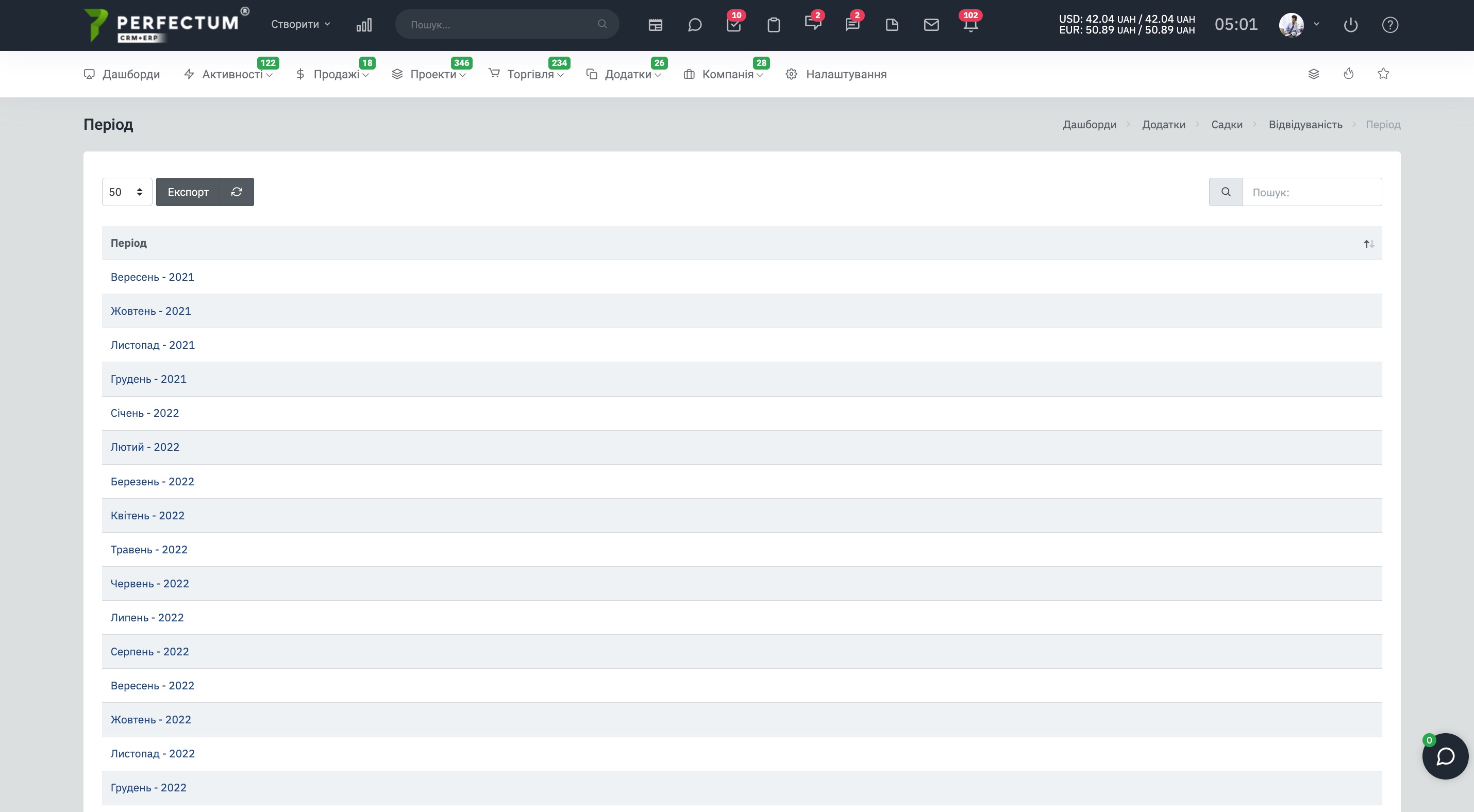Open the statistics bar chart icon
This screenshot has height=812, width=1474.
(364, 25)
